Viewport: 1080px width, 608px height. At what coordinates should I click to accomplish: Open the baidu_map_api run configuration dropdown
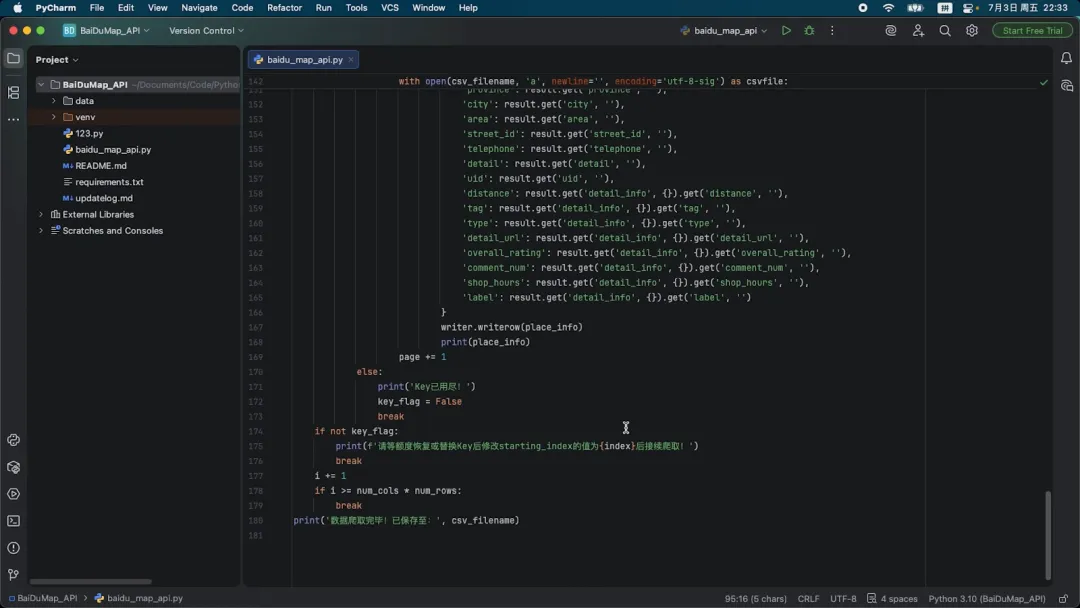tap(723, 30)
